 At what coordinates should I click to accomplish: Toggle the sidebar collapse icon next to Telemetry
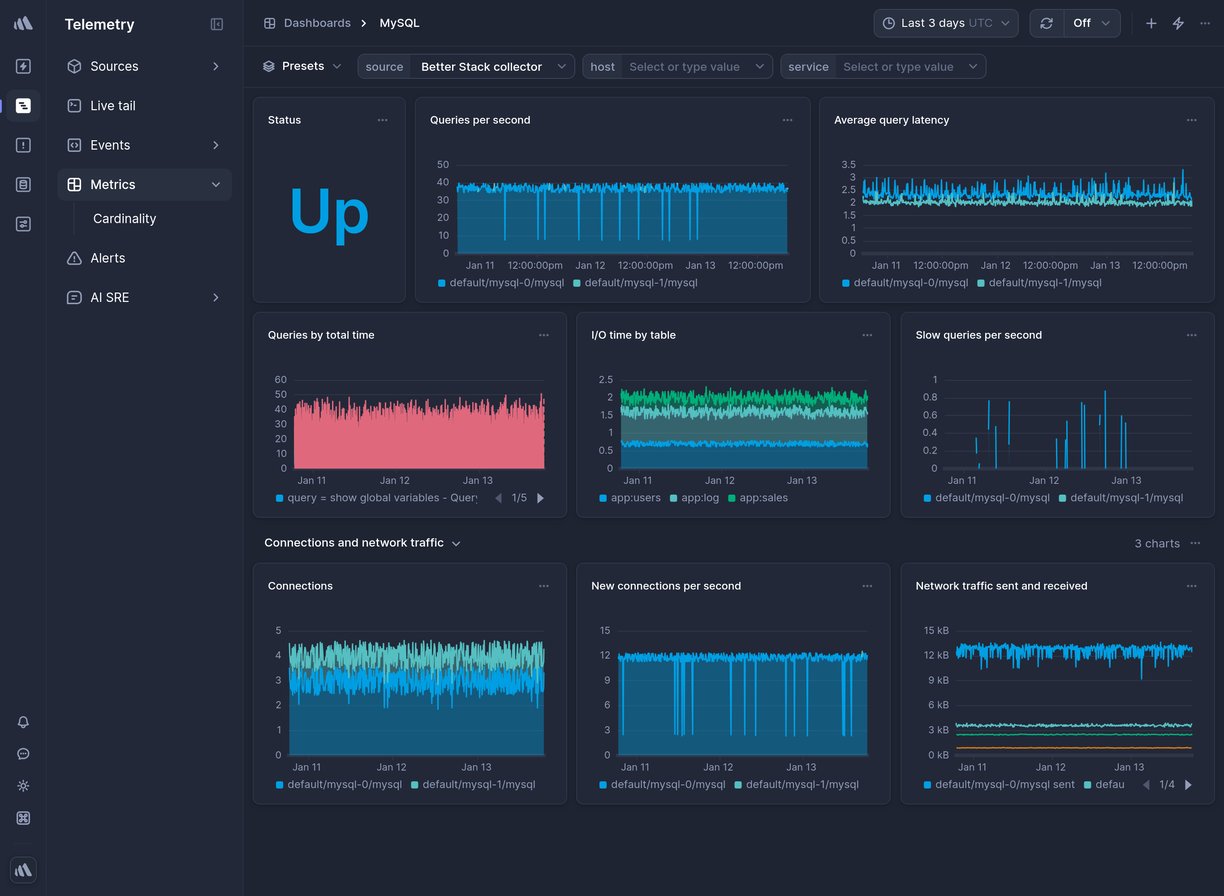coord(217,24)
